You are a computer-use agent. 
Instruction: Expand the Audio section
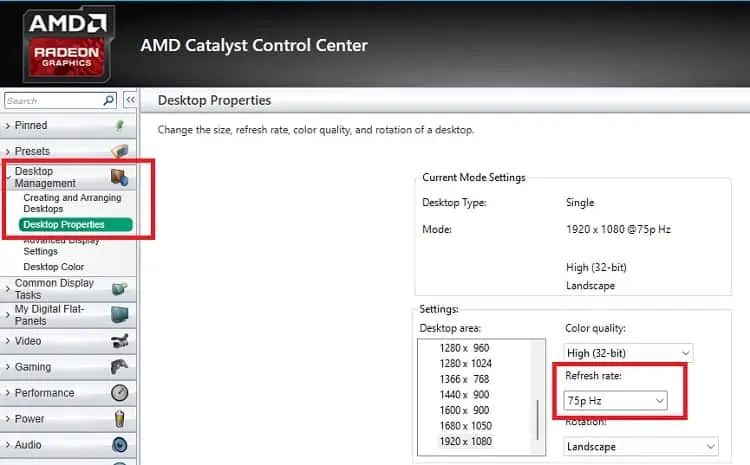[x=68, y=444]
